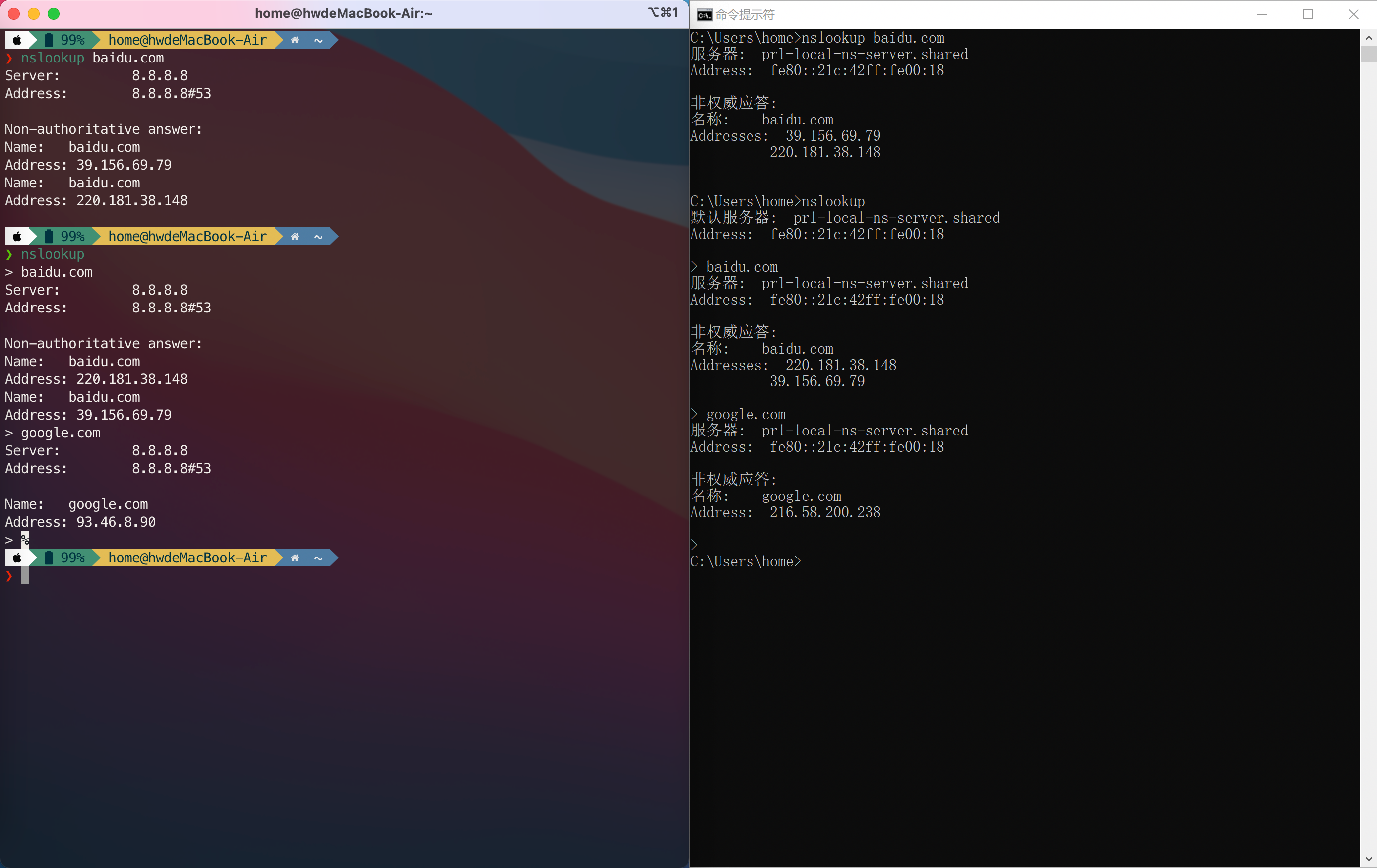
Task: Click the Apple logo in the topmost prompt
Action: coord(17,40)
